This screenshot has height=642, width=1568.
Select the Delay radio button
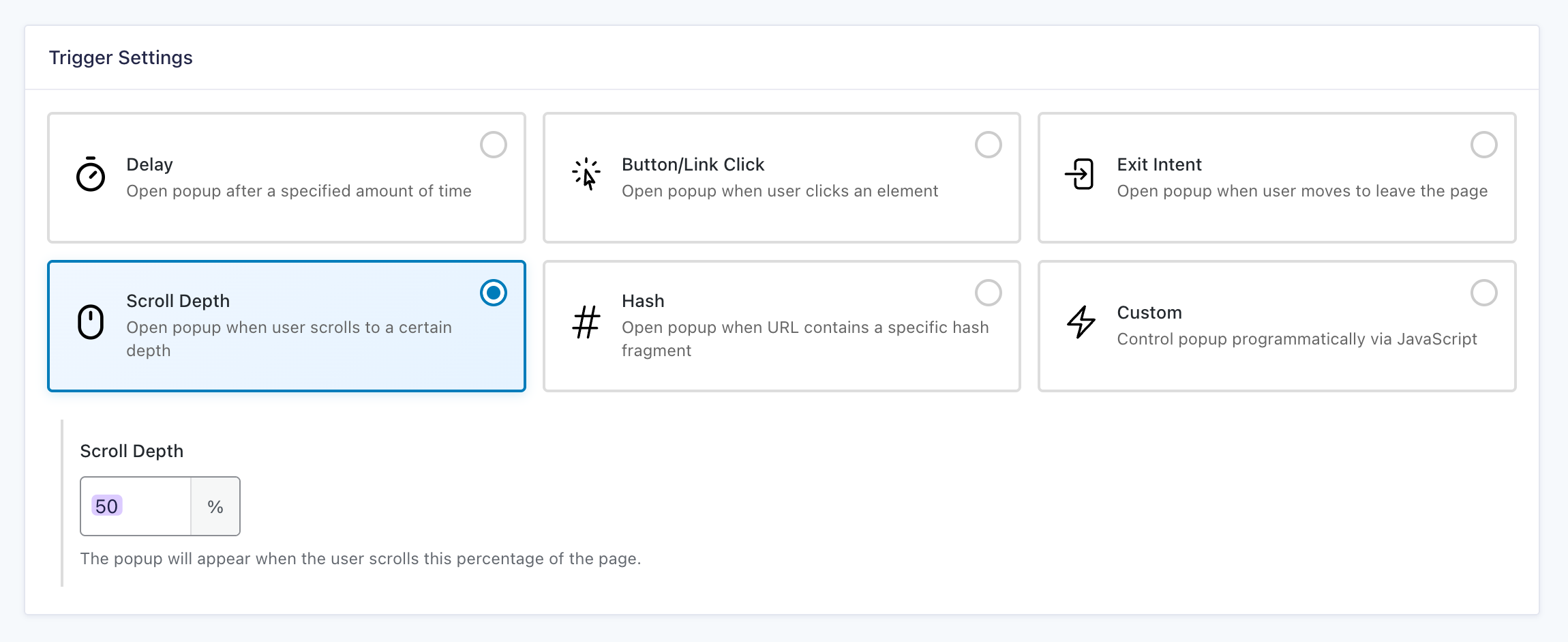tap(493, 145)
